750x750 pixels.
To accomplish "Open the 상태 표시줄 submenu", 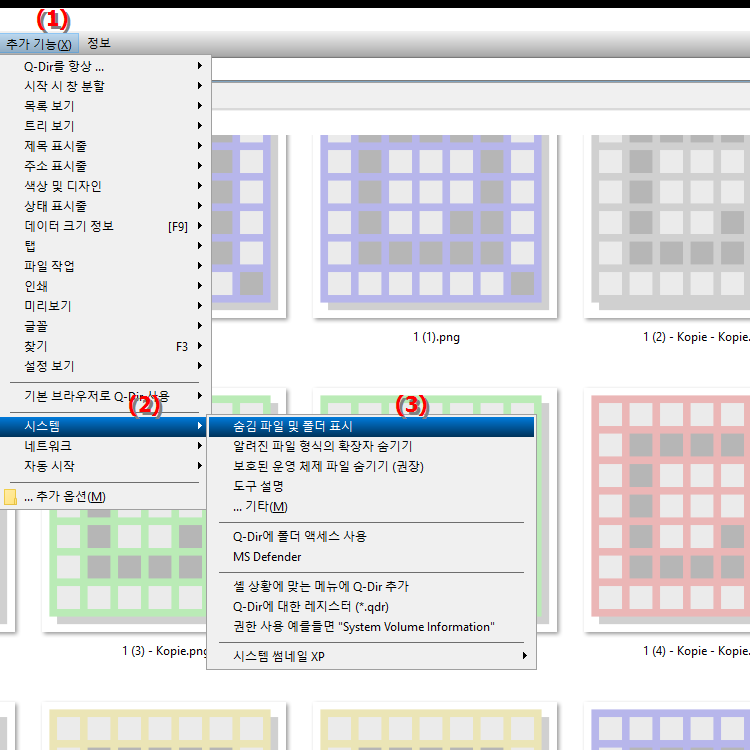I will 104,206.
